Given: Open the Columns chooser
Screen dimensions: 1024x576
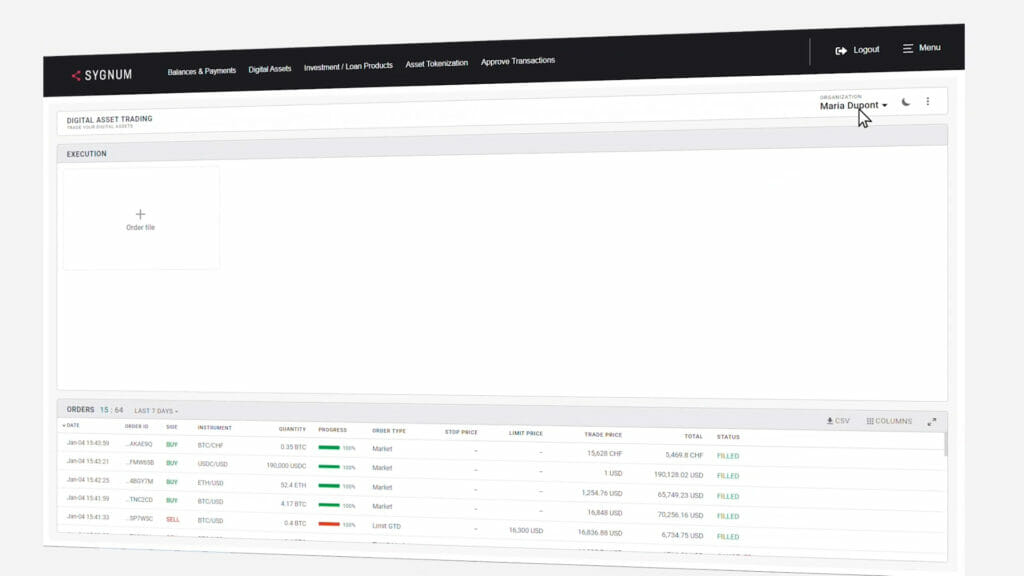Looking at the screenshot, I should [x=889, y=421].
